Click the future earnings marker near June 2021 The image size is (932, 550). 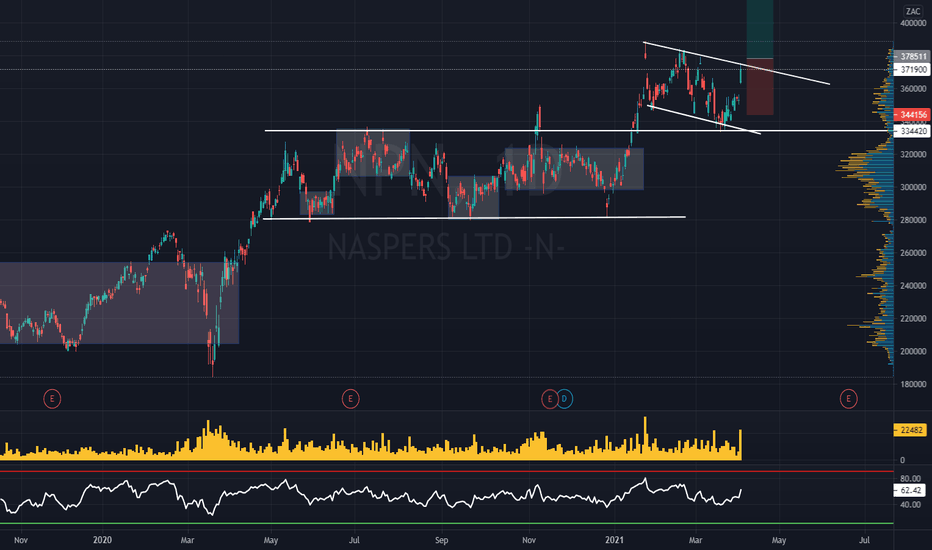pos(848,399)
